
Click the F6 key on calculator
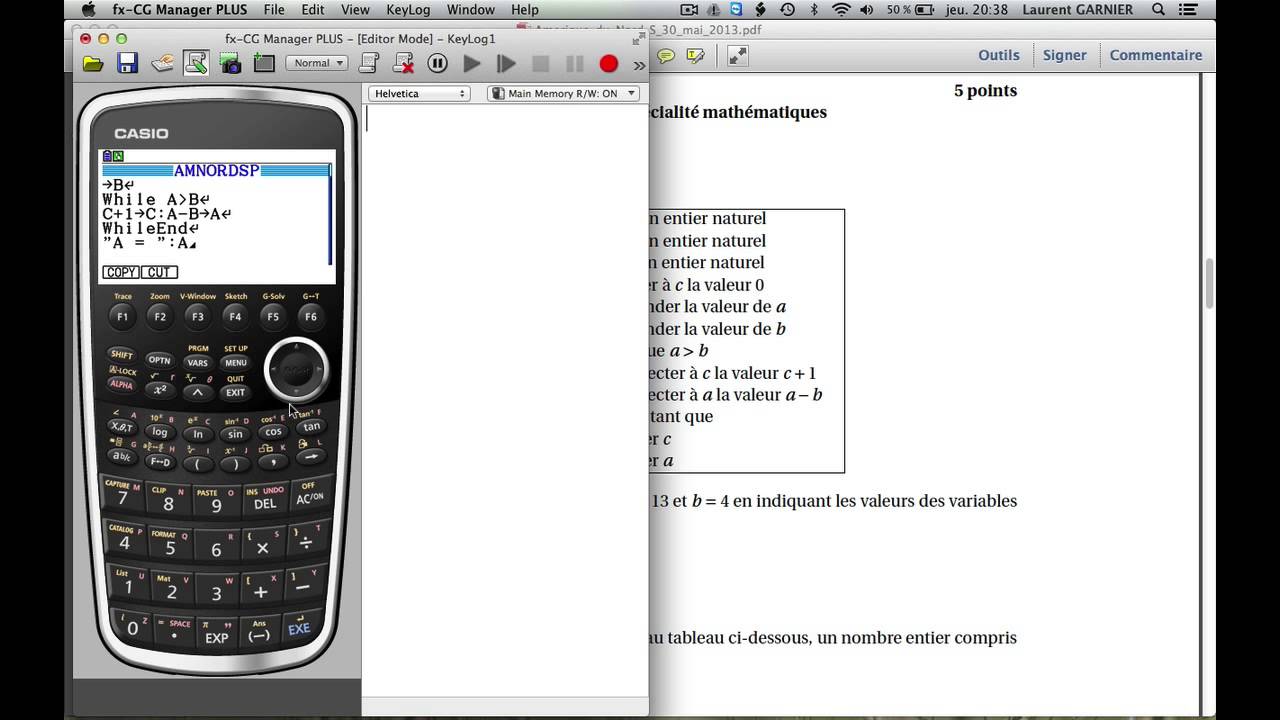pos(311,317)
